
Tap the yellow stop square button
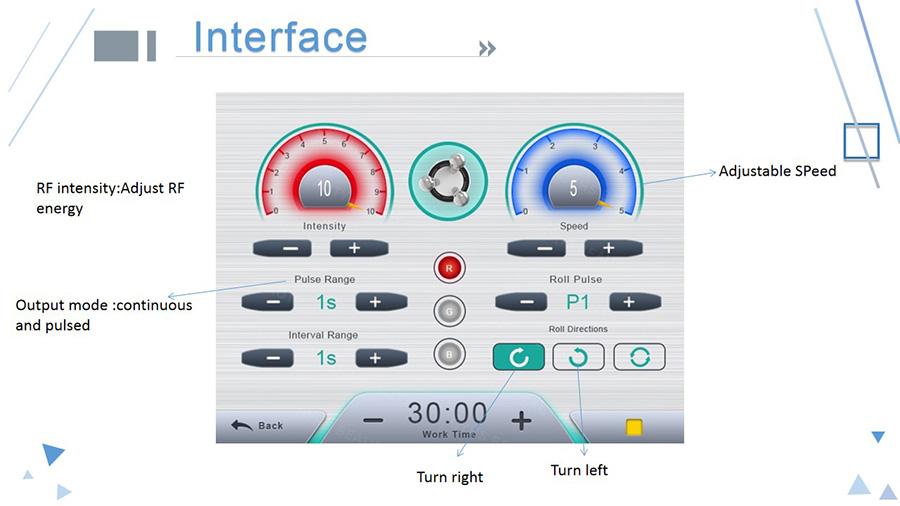634,427
